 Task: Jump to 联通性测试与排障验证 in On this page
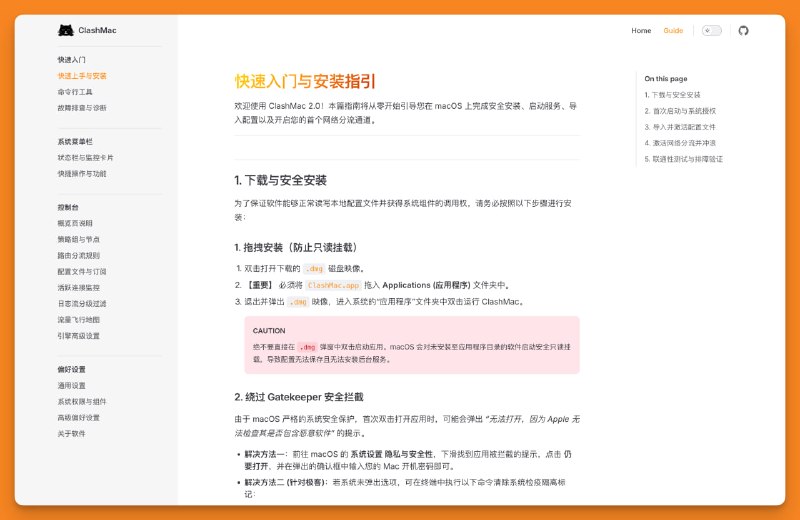pyautogui.click(x=683, y=159)
